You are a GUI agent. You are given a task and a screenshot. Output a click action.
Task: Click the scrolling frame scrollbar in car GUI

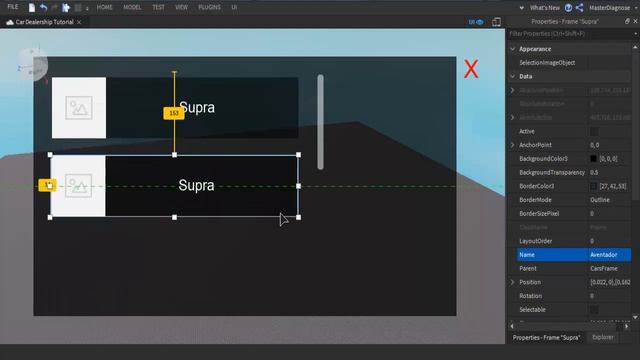320,122
